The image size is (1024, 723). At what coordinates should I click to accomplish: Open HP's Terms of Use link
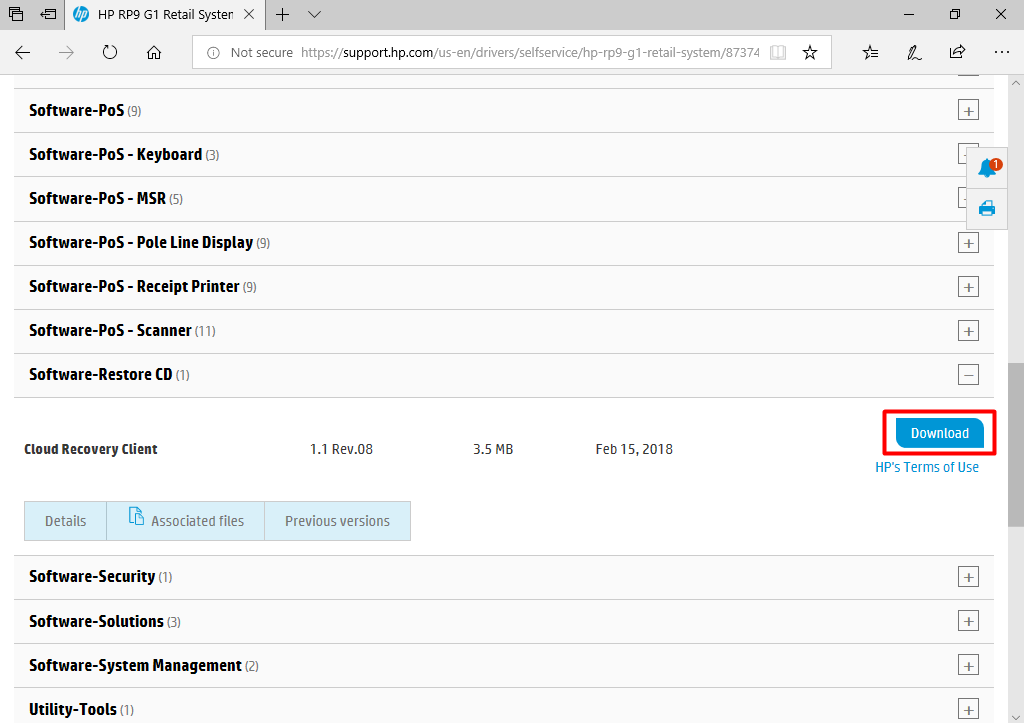pyautogui.click(x=927, y=467)
